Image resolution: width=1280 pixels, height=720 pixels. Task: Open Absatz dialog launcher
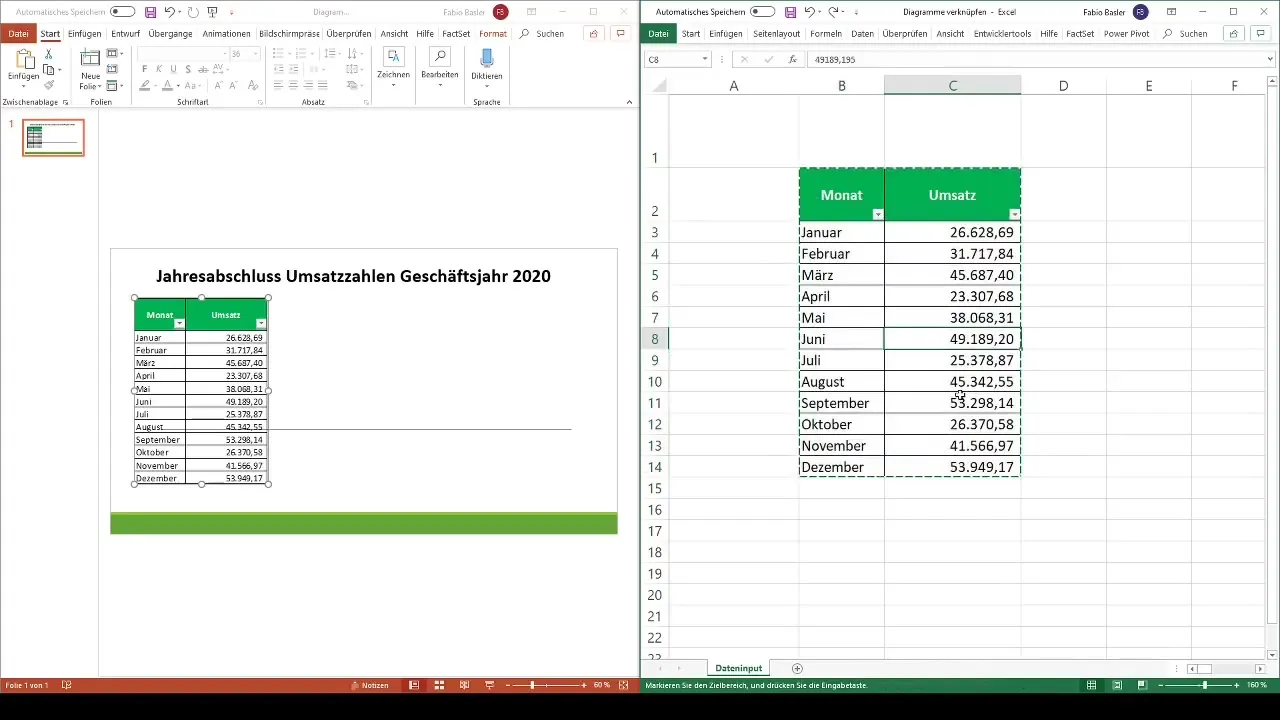[366, 102]
